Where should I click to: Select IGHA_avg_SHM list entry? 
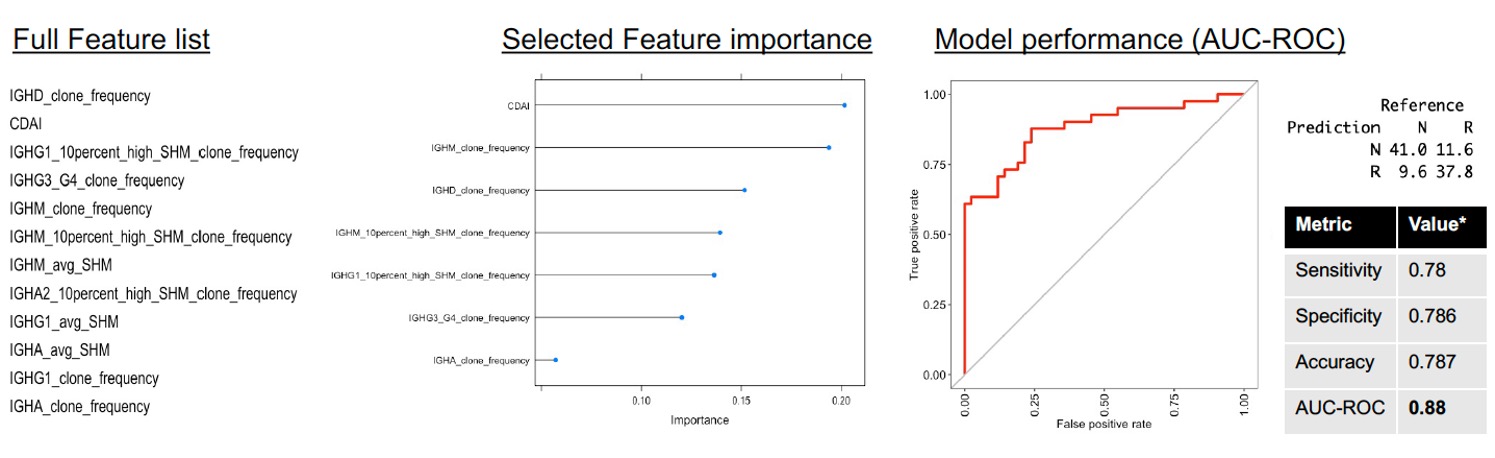[x=60, y=350]
